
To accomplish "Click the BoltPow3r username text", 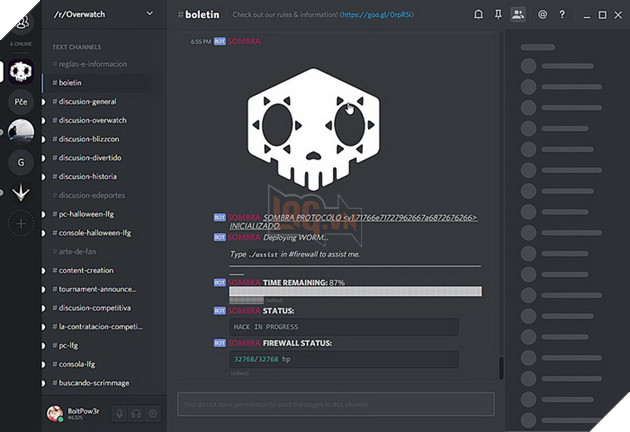I will pos(83,411).
